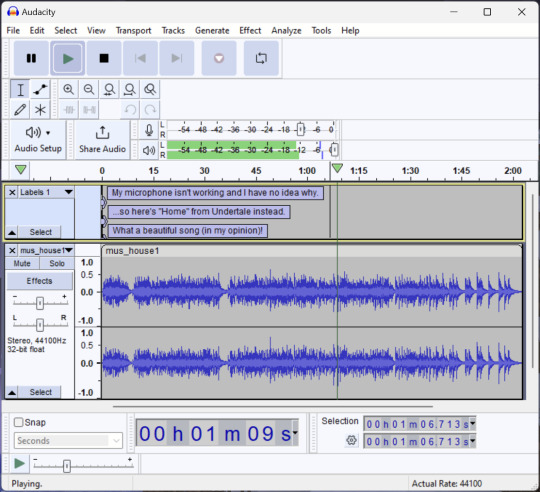Close the mus_house1 track
Image resolution: width=540 pixels, height=492 pixels.
click(x=12, y=250)
